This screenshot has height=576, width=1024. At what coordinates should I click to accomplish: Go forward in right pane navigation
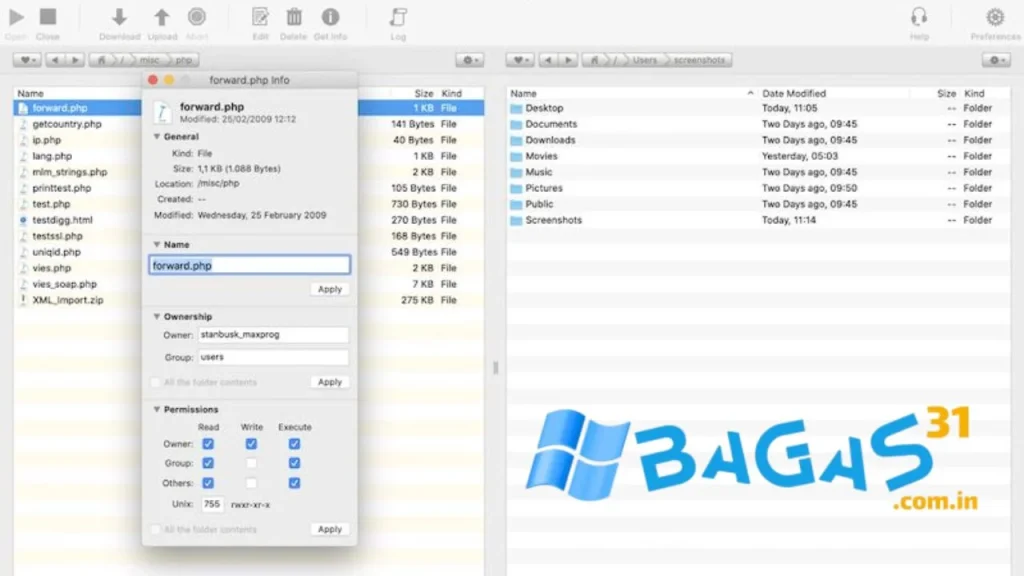pos(568,60)
